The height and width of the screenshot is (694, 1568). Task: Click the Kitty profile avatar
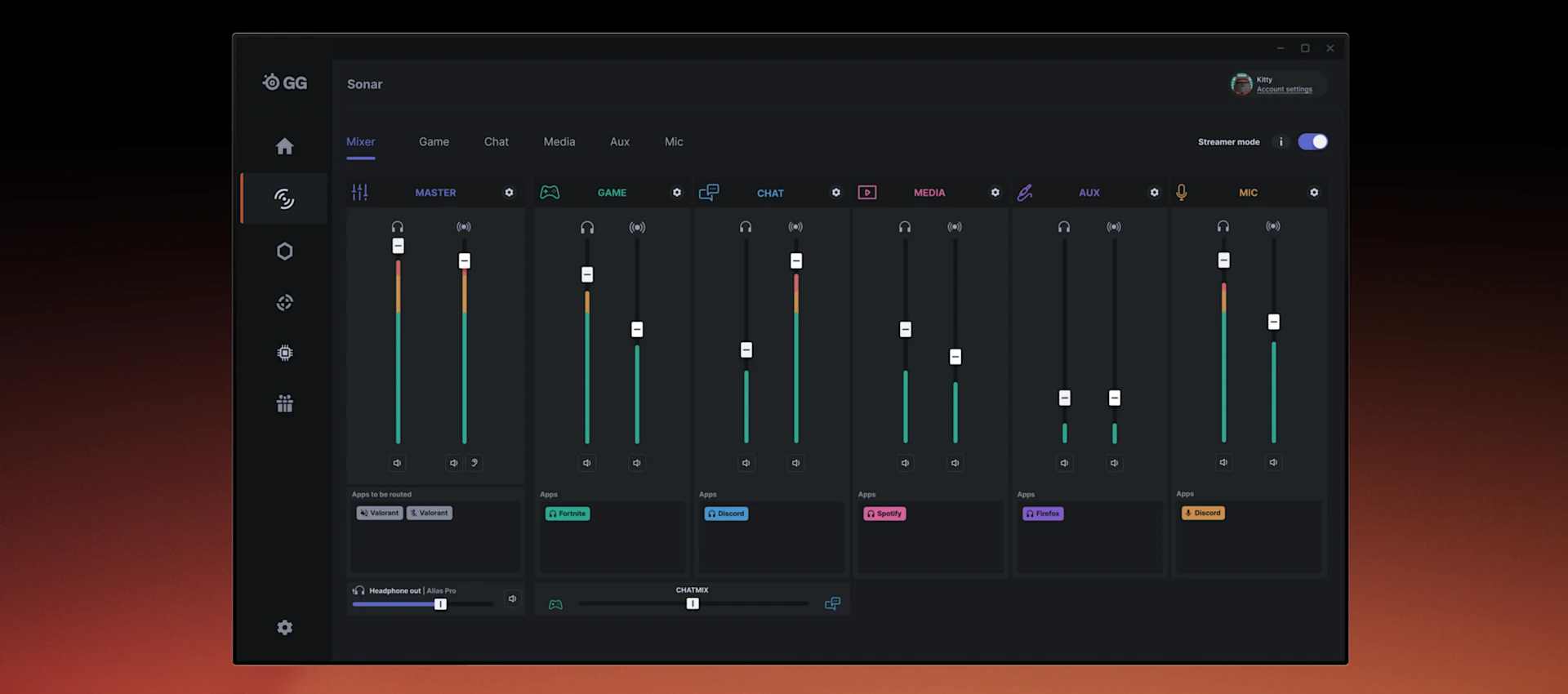1241,84
